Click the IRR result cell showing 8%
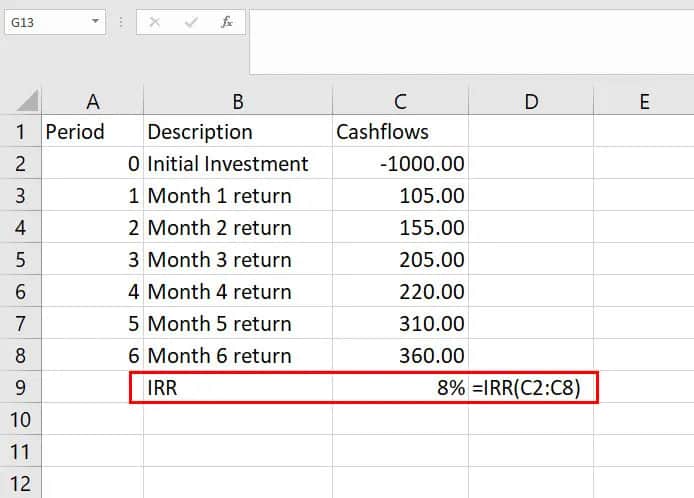Viewport: 694px width, 498px height. click(x=400, y=387)
